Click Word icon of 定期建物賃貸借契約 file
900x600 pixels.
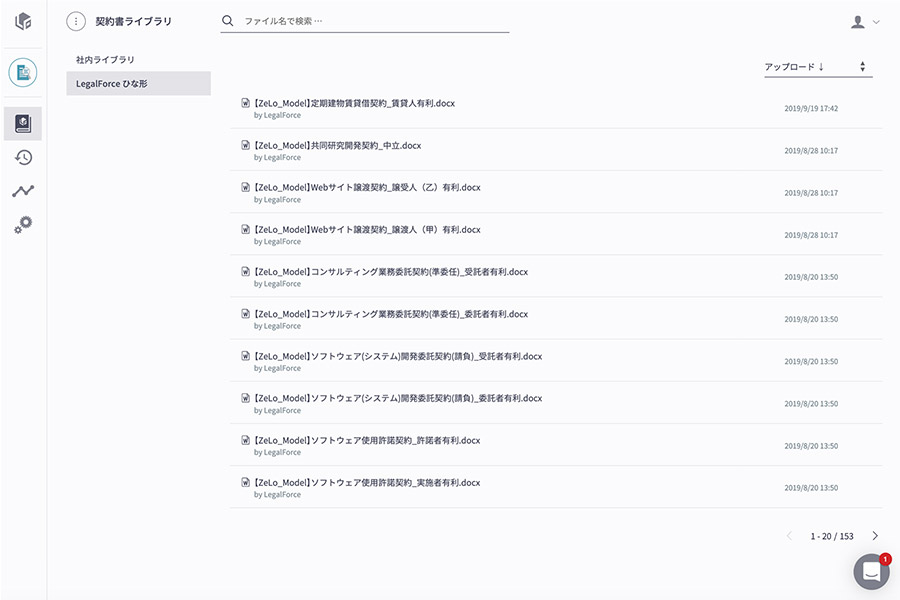tap(246, 103)
